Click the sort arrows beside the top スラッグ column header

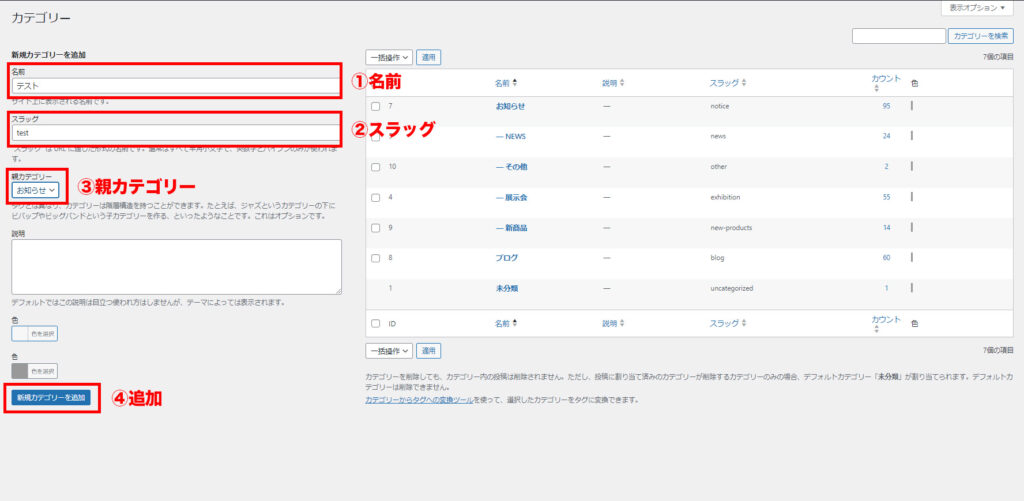click(x=744, y=83)
